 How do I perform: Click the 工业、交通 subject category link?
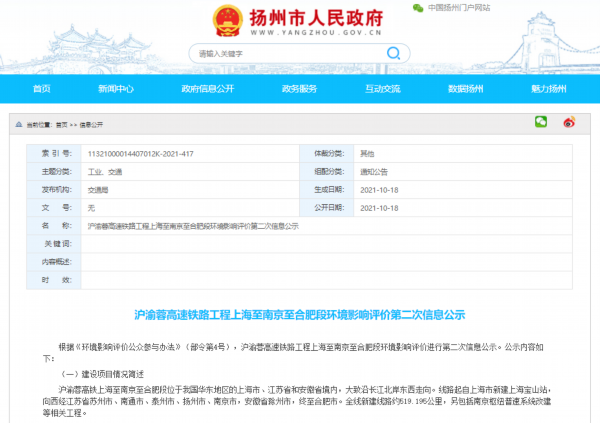click(x=106, y=171)
